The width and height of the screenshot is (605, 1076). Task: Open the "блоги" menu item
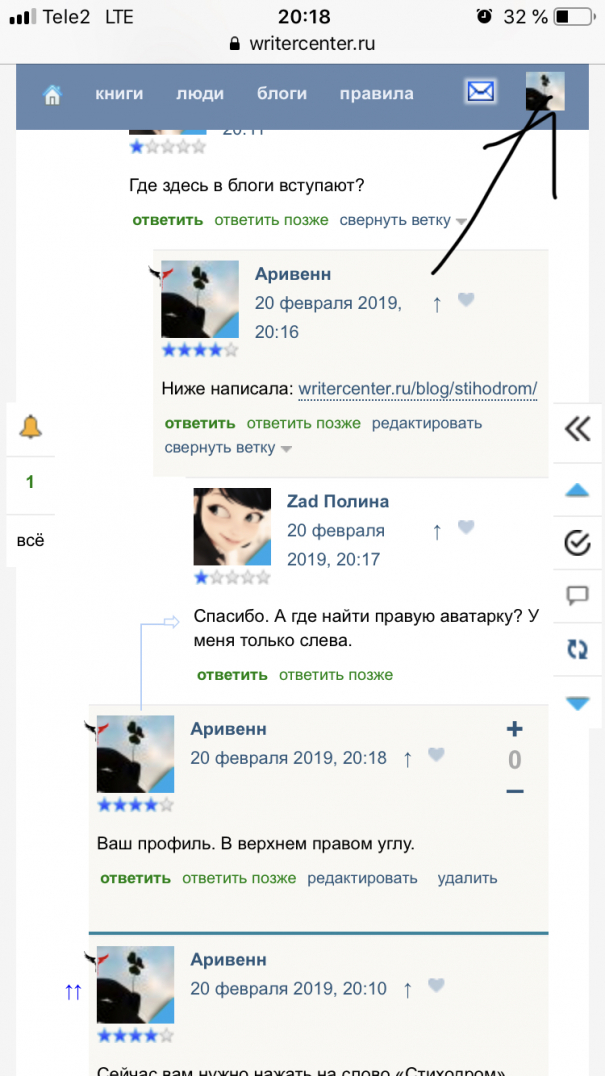(x=282, y=94)
